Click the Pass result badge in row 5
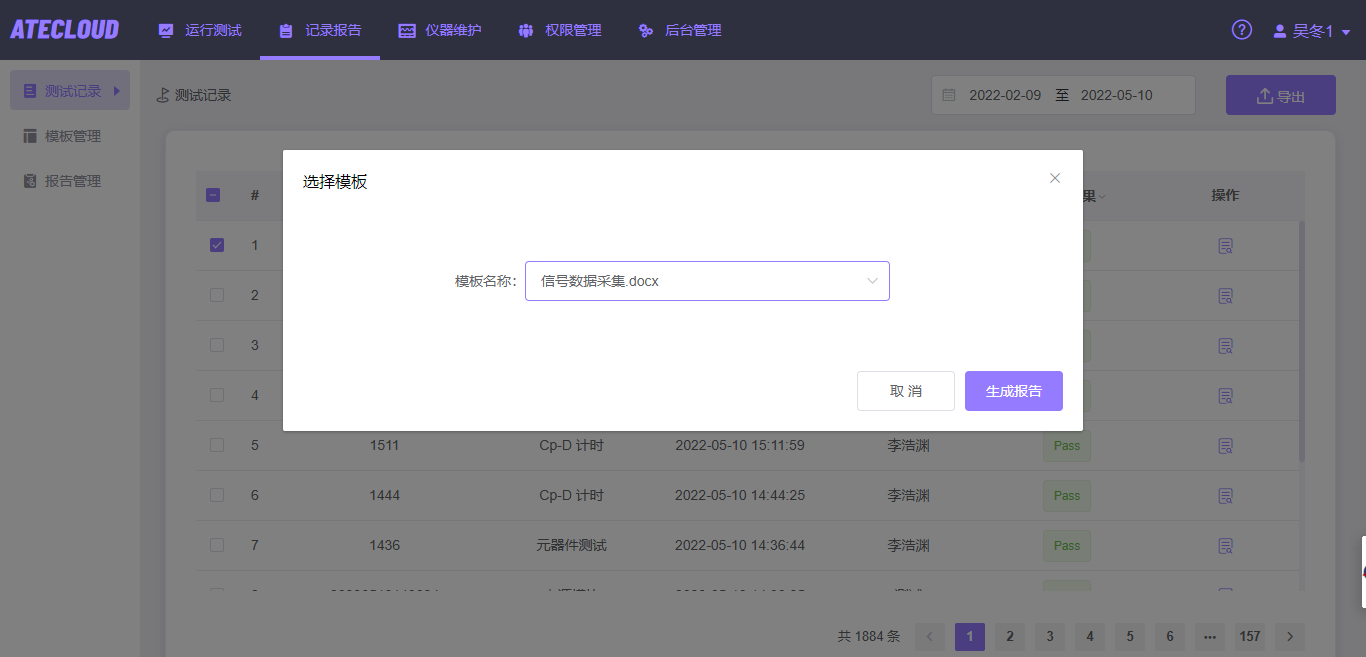This screenshot has height=657, width=1366. pyautogui.click(x=1066, y=445)
